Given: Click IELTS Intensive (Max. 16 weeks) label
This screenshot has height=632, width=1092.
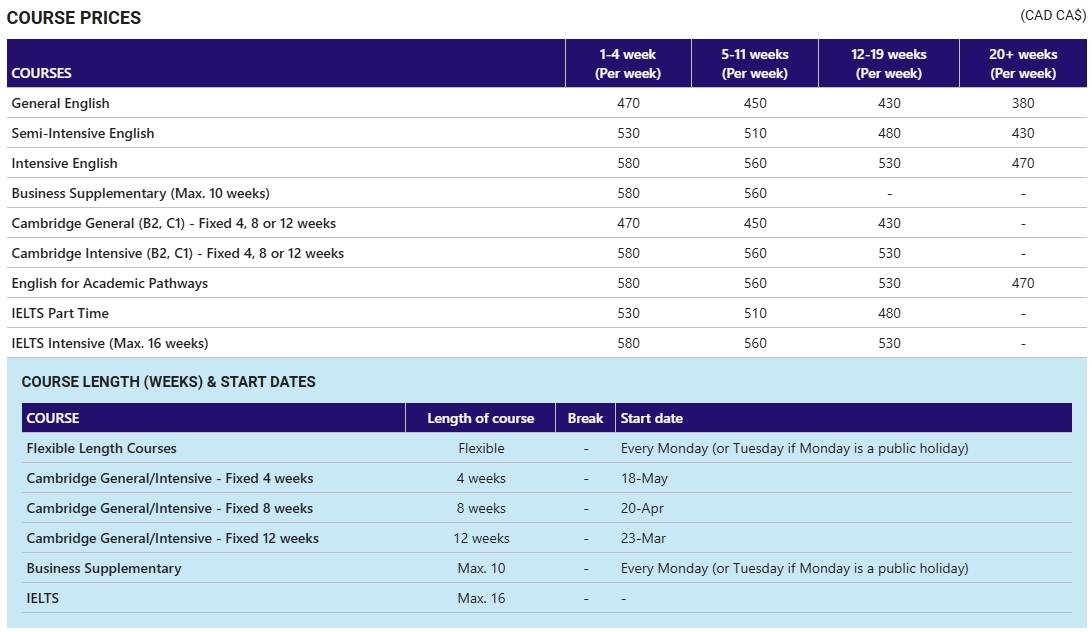Looking at the screenshot, I should [109, 343].
